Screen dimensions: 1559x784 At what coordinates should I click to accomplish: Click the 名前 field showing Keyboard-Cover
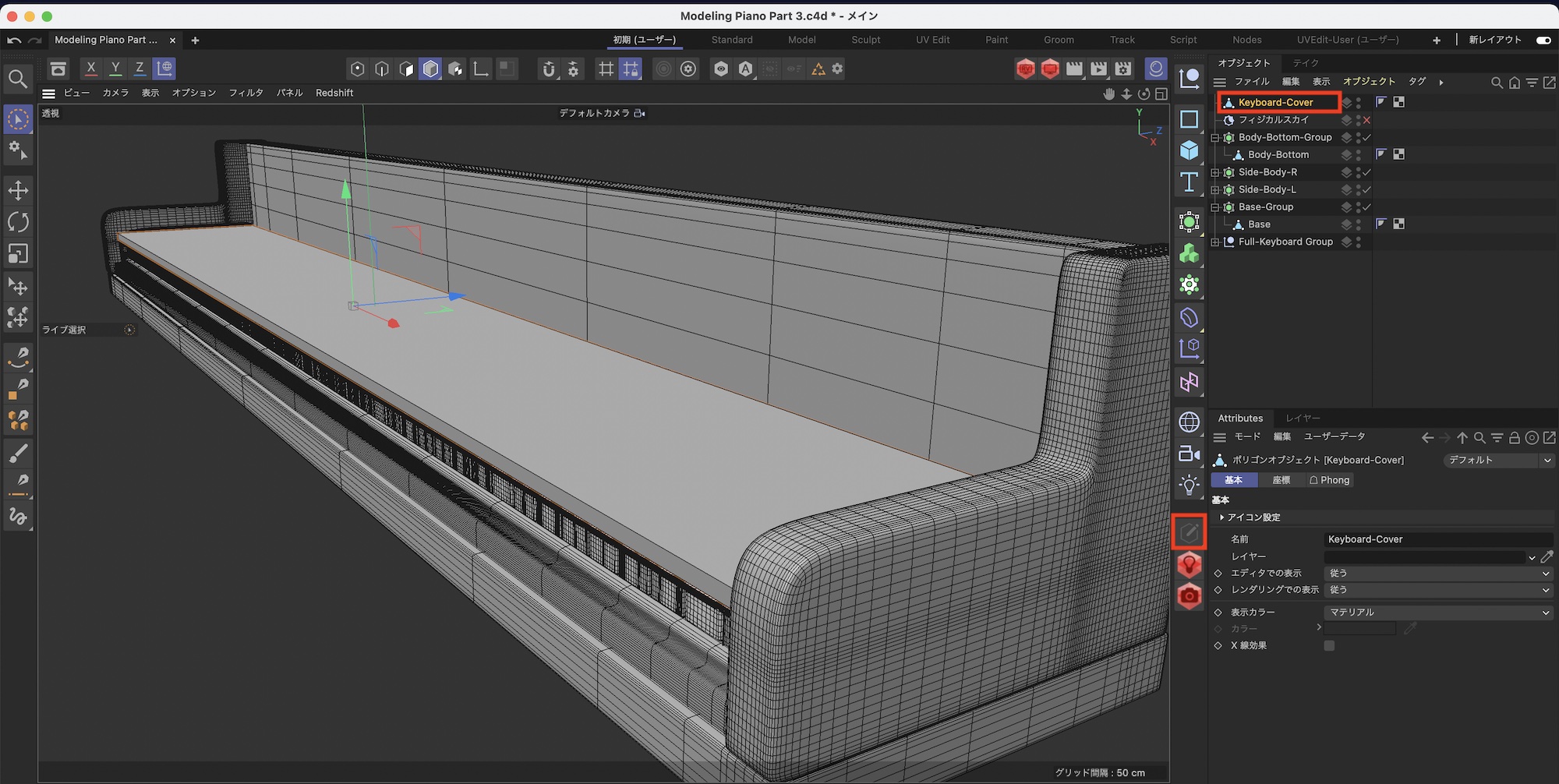click(x=1438, y=539)
